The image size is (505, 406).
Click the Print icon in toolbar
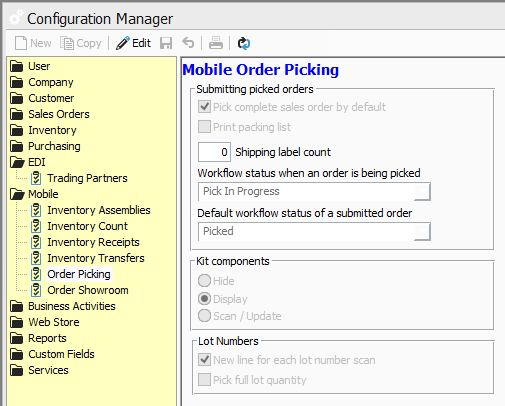(216, 43)
